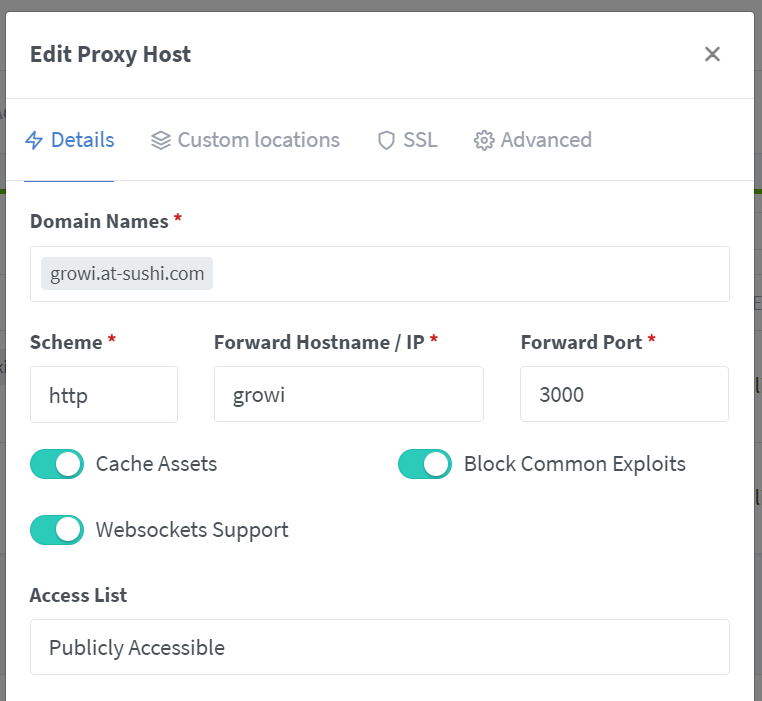Switch to the Custom locations tab
The width and height of the screenshot is (762, 701).
[245, 140]
